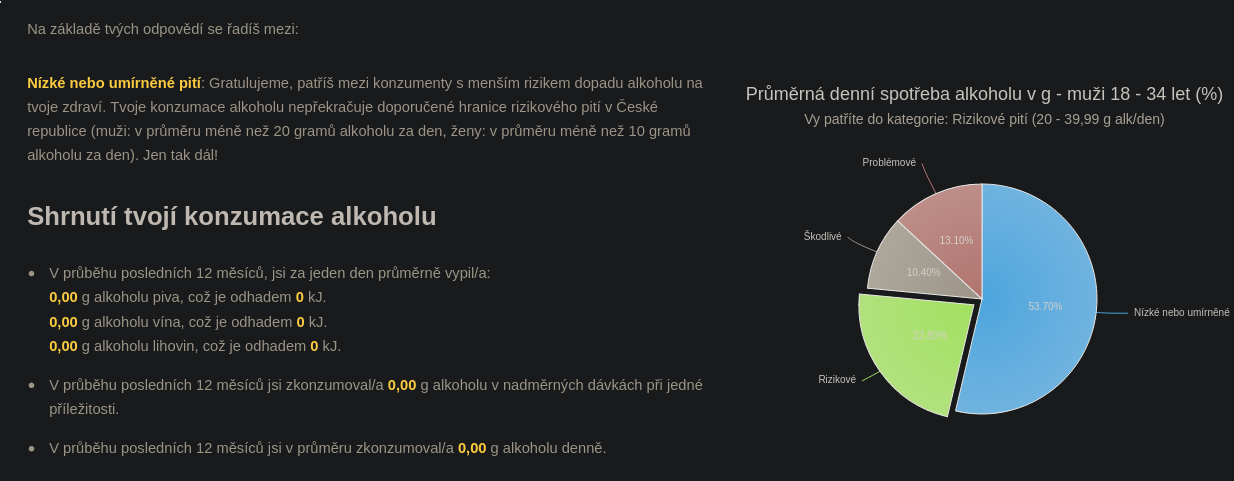Click the 22.80% value on the pie
The image size is (1234, 481).
[x=930, y=336]
